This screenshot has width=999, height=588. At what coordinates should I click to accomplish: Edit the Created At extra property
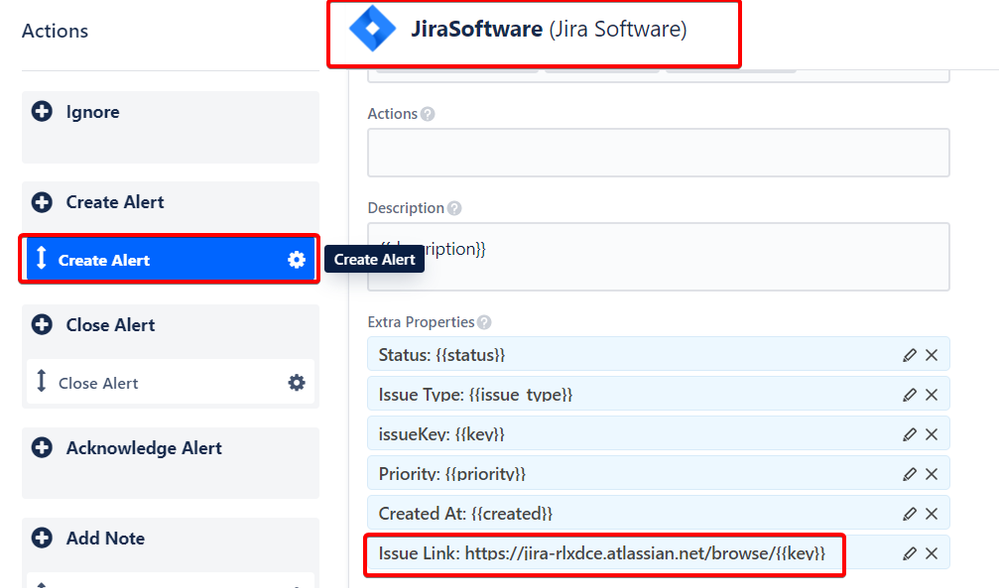909,513
